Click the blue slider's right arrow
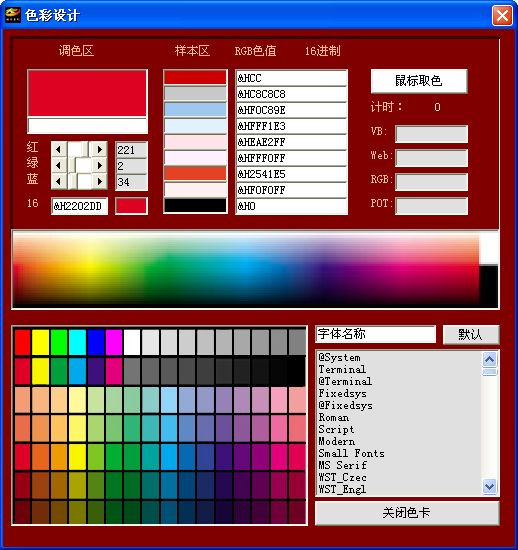Screen dimensions: 518x550 coord(100,181)
